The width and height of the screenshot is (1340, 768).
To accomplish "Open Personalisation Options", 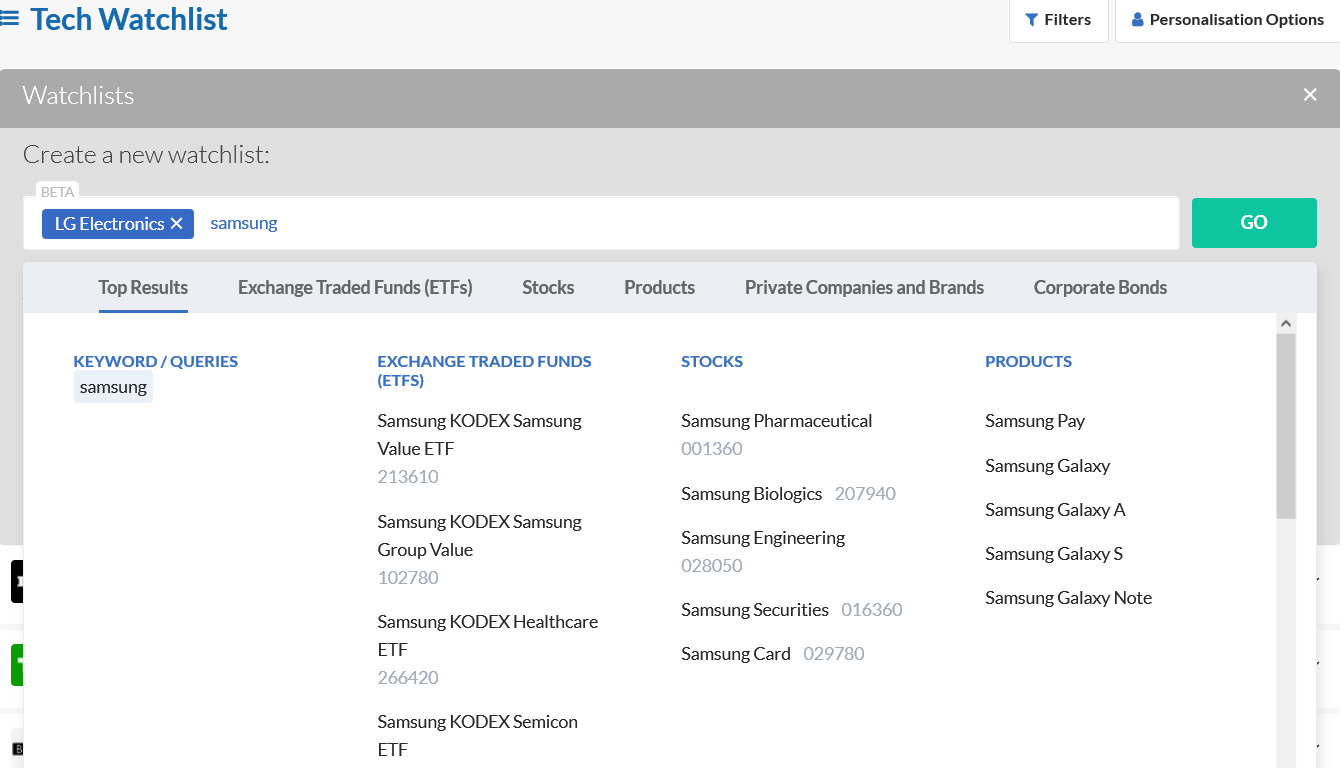I will (x=1227, y=20).
